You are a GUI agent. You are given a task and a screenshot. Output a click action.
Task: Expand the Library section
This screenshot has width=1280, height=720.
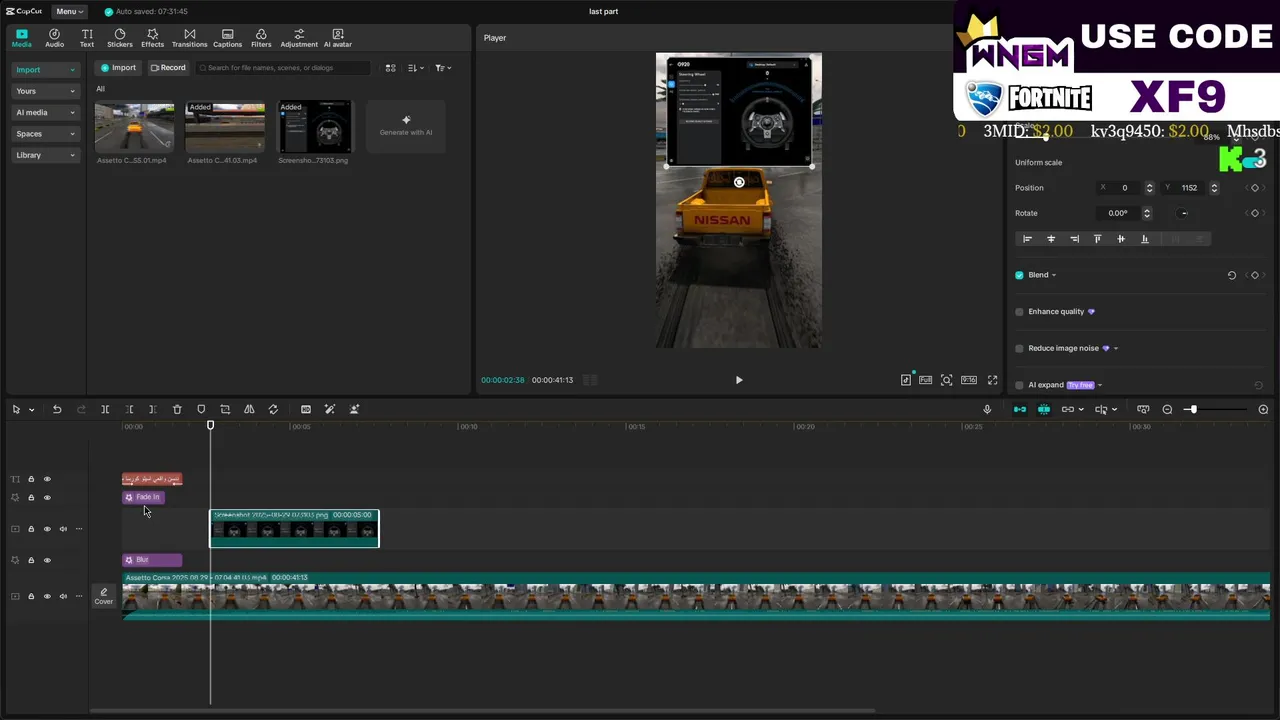point(45,155)
